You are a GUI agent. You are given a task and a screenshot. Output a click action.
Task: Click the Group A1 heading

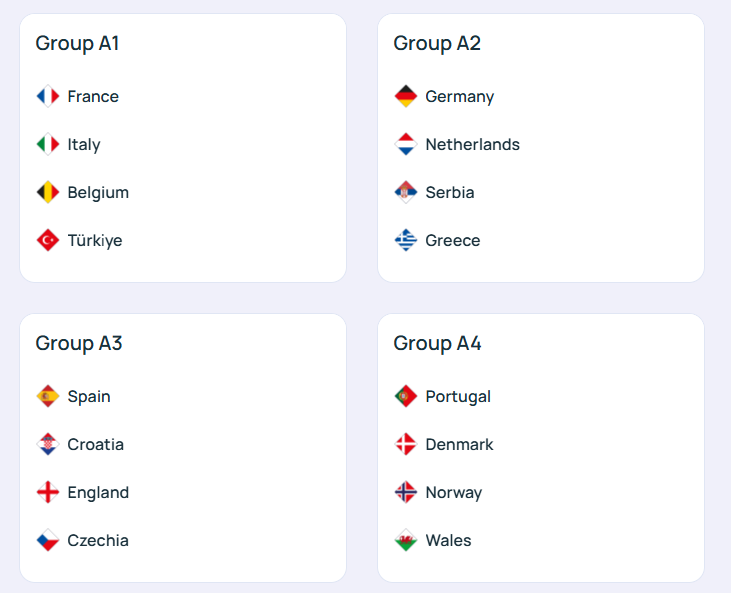(78, 43)
